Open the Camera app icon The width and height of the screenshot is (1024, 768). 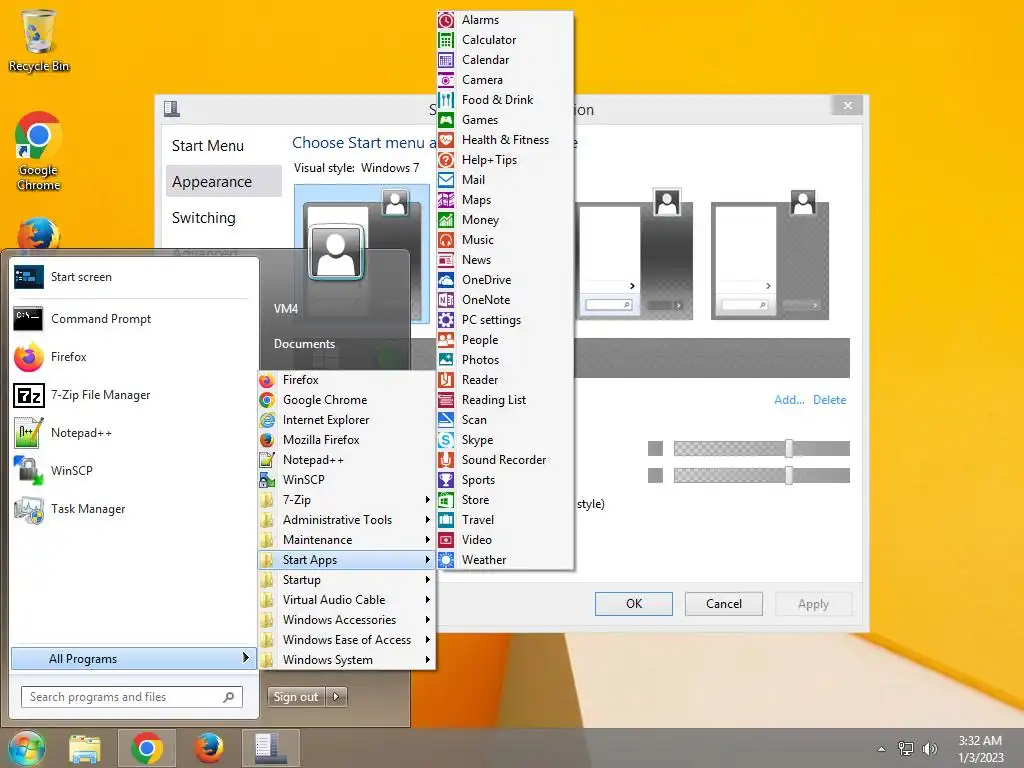[445, 80]
